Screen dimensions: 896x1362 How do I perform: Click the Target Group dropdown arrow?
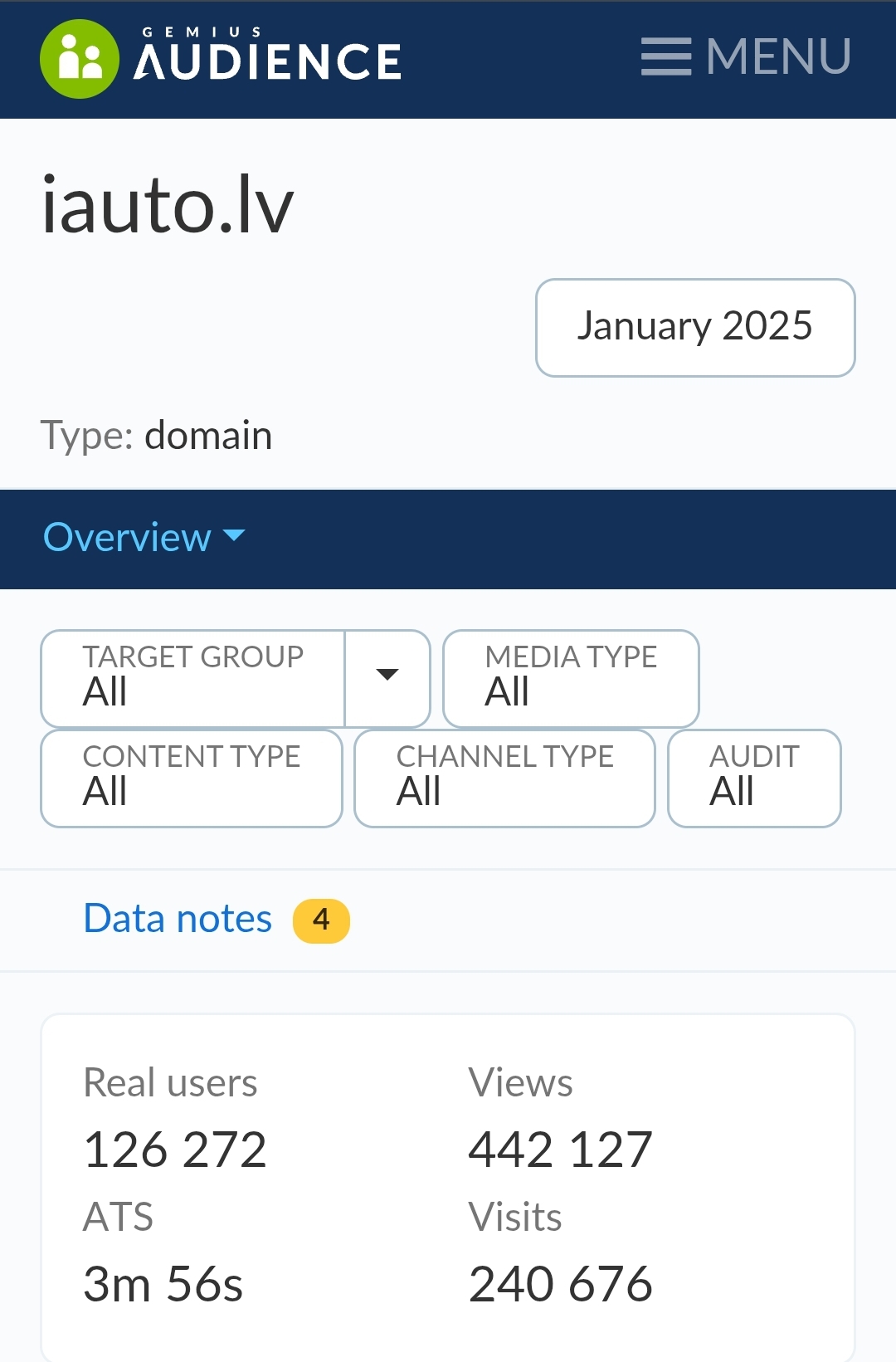tap(387, 676)
